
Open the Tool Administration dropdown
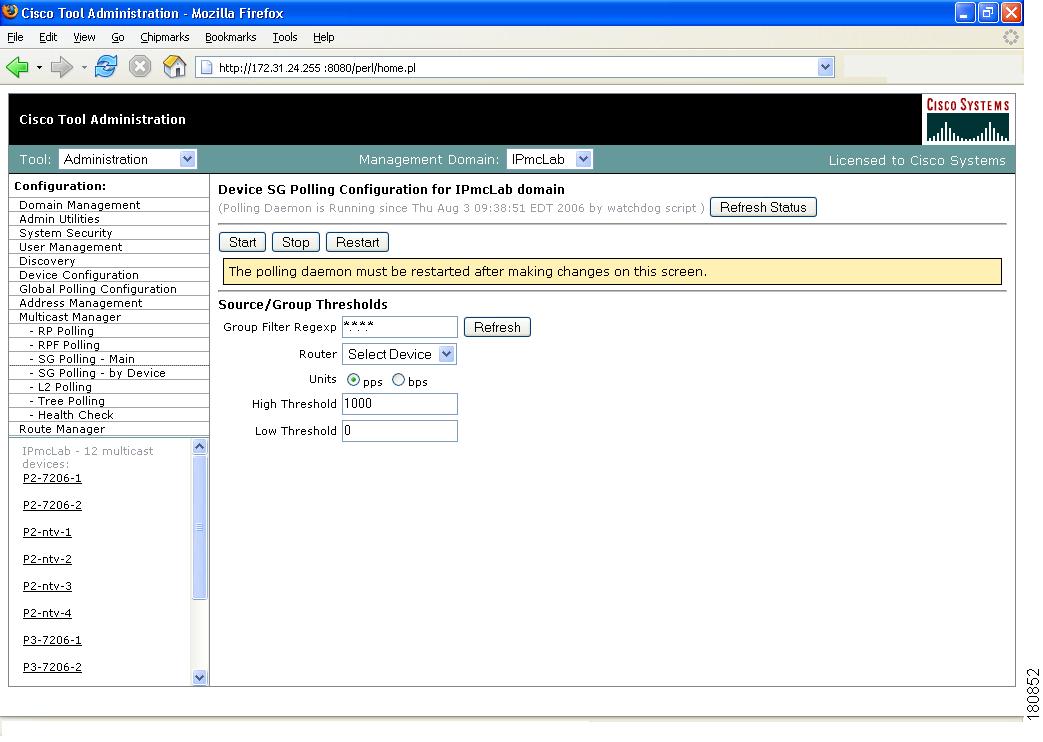coord(128,159)
